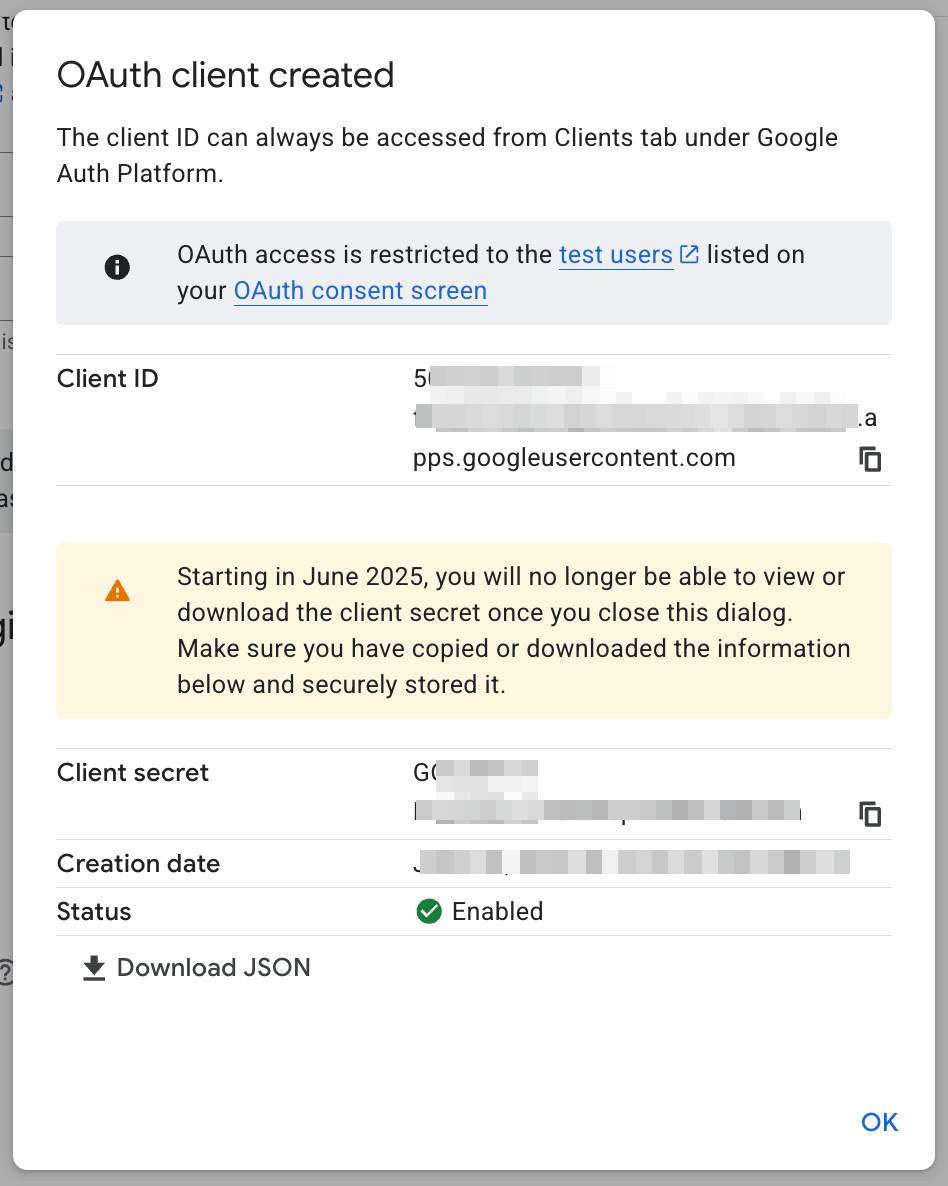Click the blurred Creation date value

(632, 862)
